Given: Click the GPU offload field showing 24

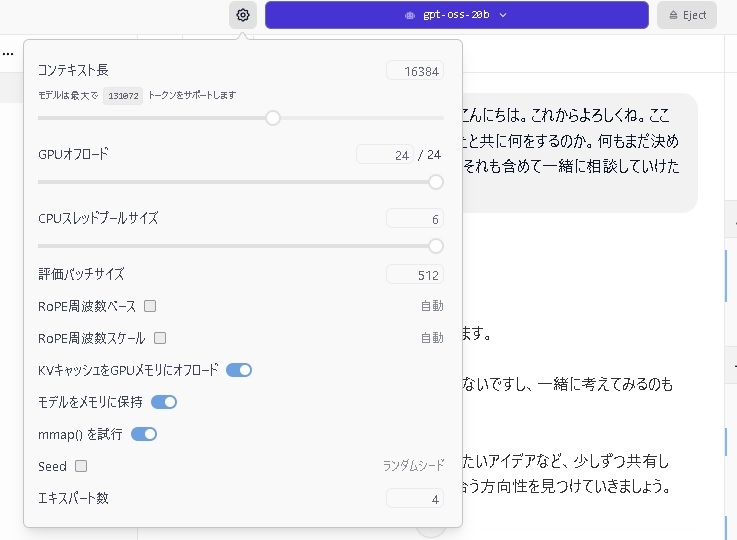Looking at the screenshot, I should click(385, 155).
